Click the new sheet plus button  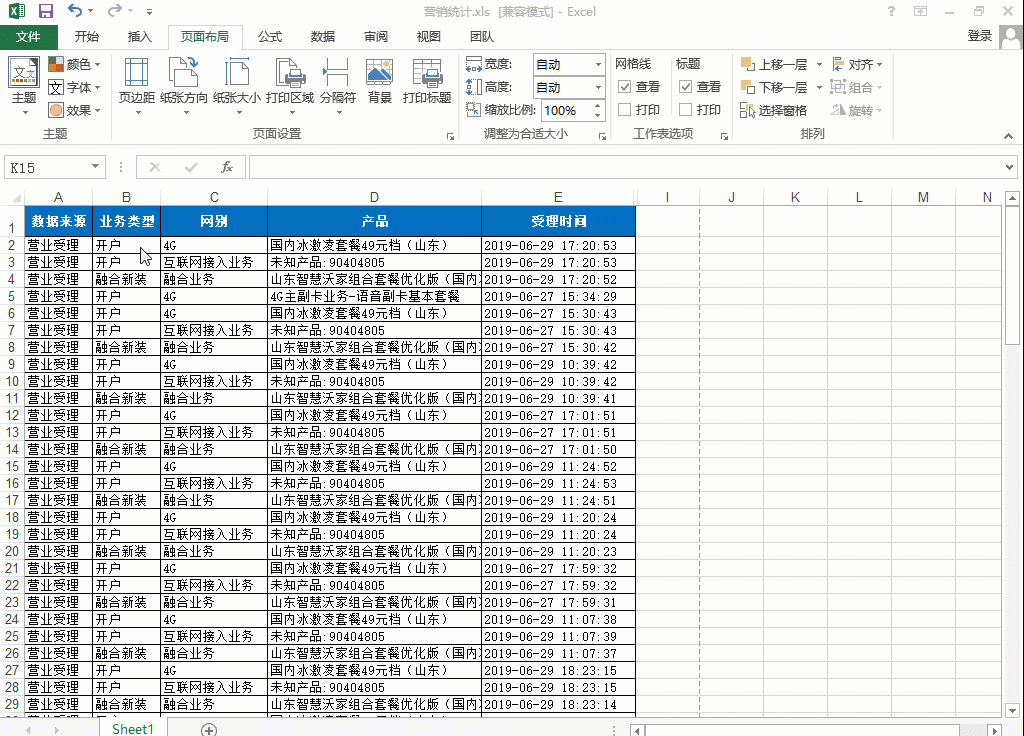(x=209, y=729)
